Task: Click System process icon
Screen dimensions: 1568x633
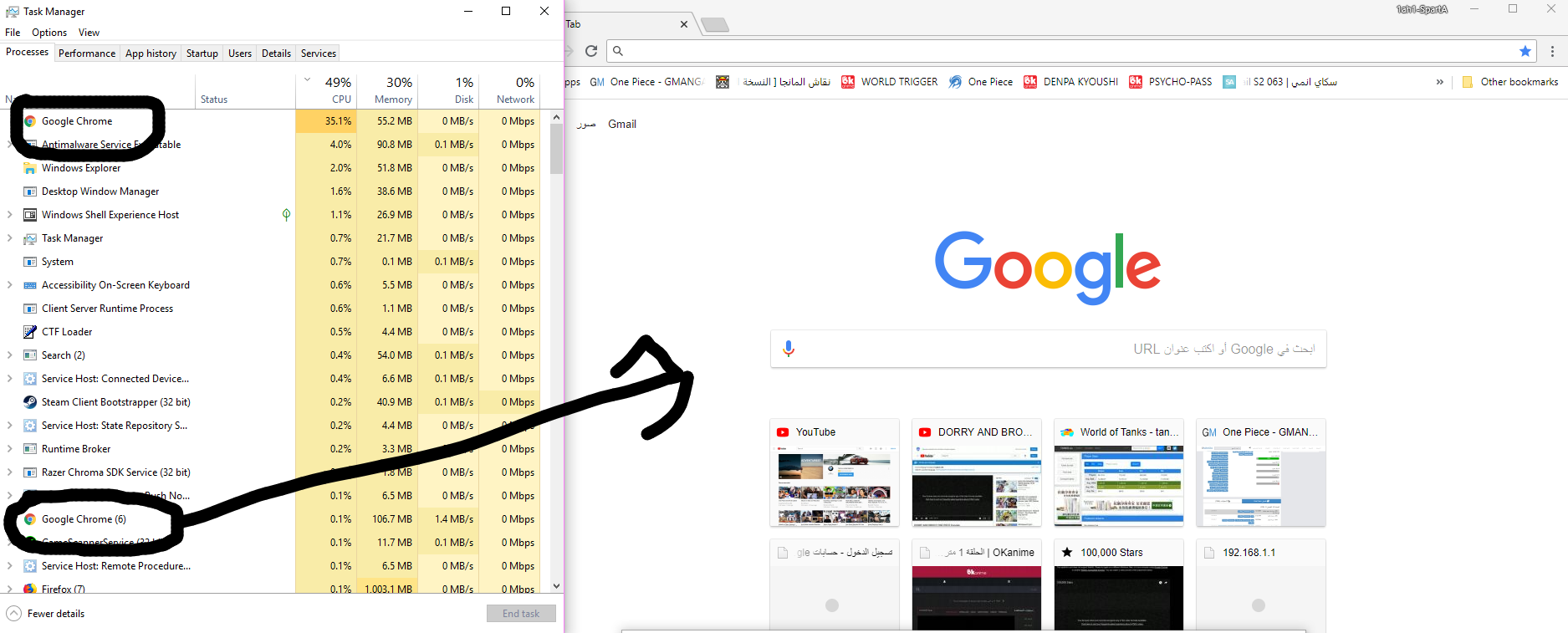Action: (x=30, y=262)
